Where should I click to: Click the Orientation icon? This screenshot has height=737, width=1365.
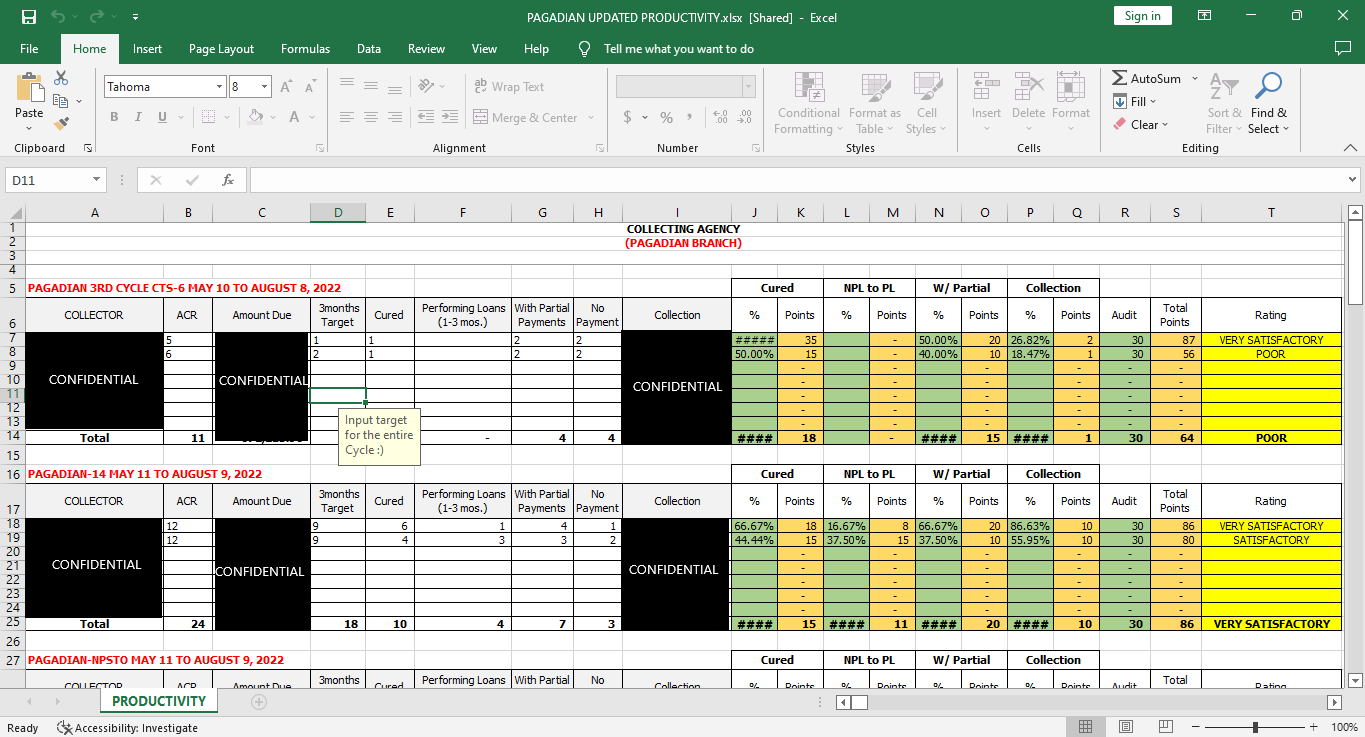[427, 86]
